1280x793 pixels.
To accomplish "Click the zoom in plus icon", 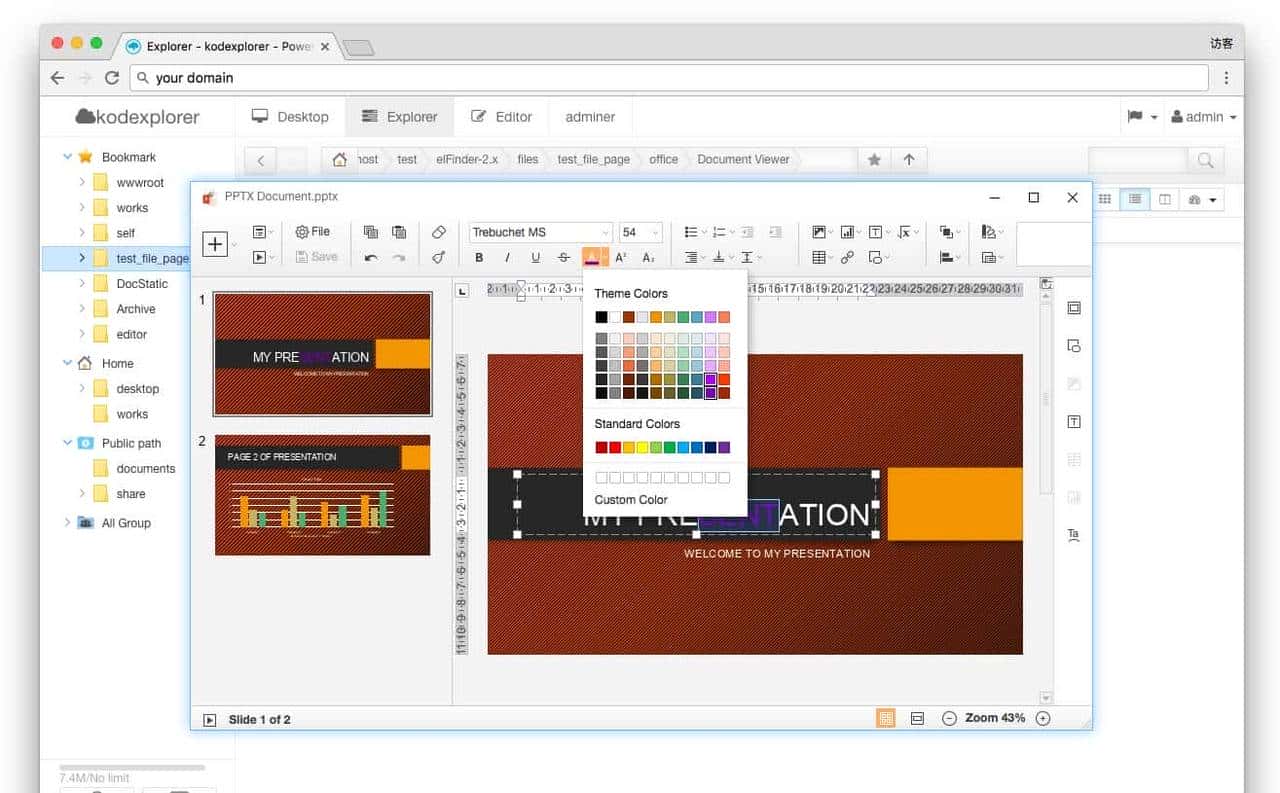I will [x=1043, y=718].
